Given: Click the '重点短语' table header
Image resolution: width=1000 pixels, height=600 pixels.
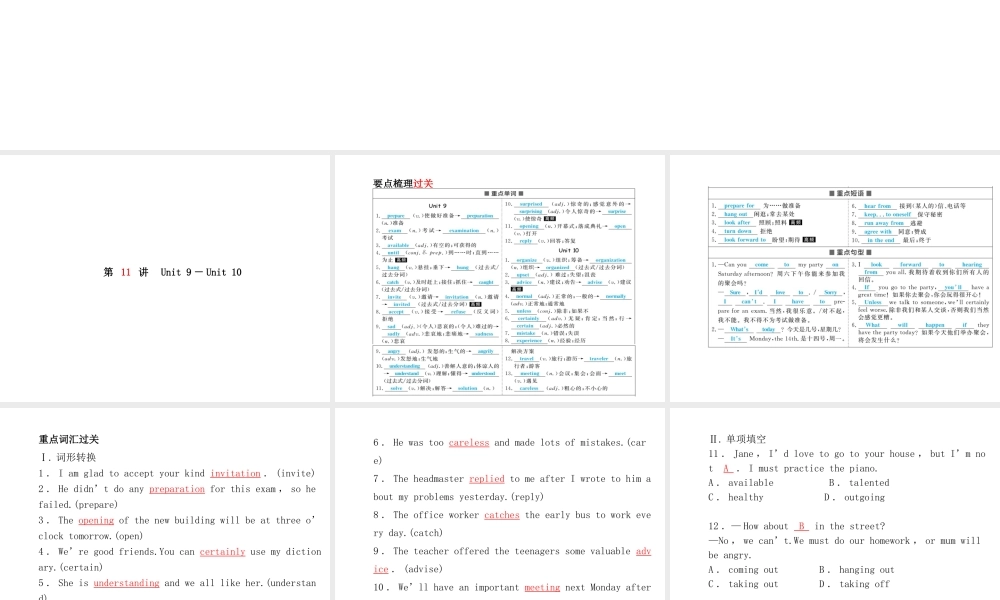Looking at the screenshot, I should click(850, 193).
